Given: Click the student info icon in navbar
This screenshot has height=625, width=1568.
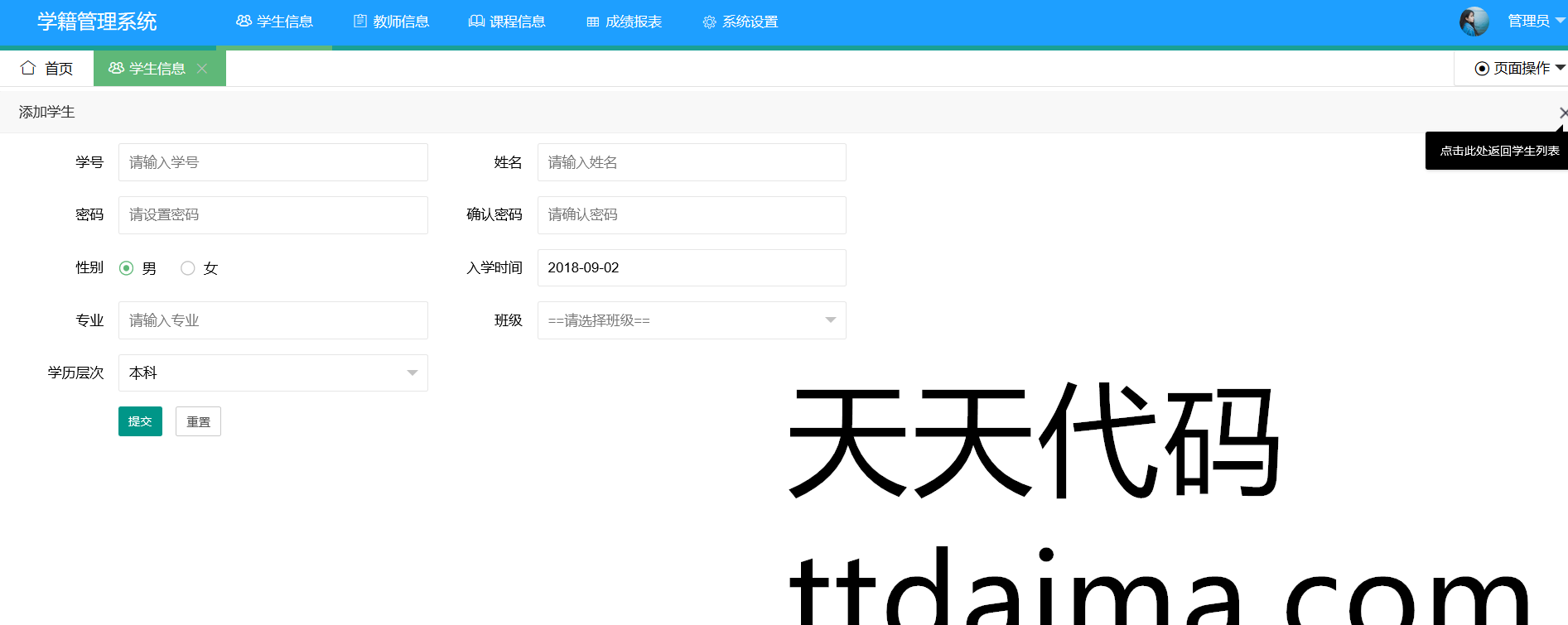Looking at the screenshot, I should point(244,22).
